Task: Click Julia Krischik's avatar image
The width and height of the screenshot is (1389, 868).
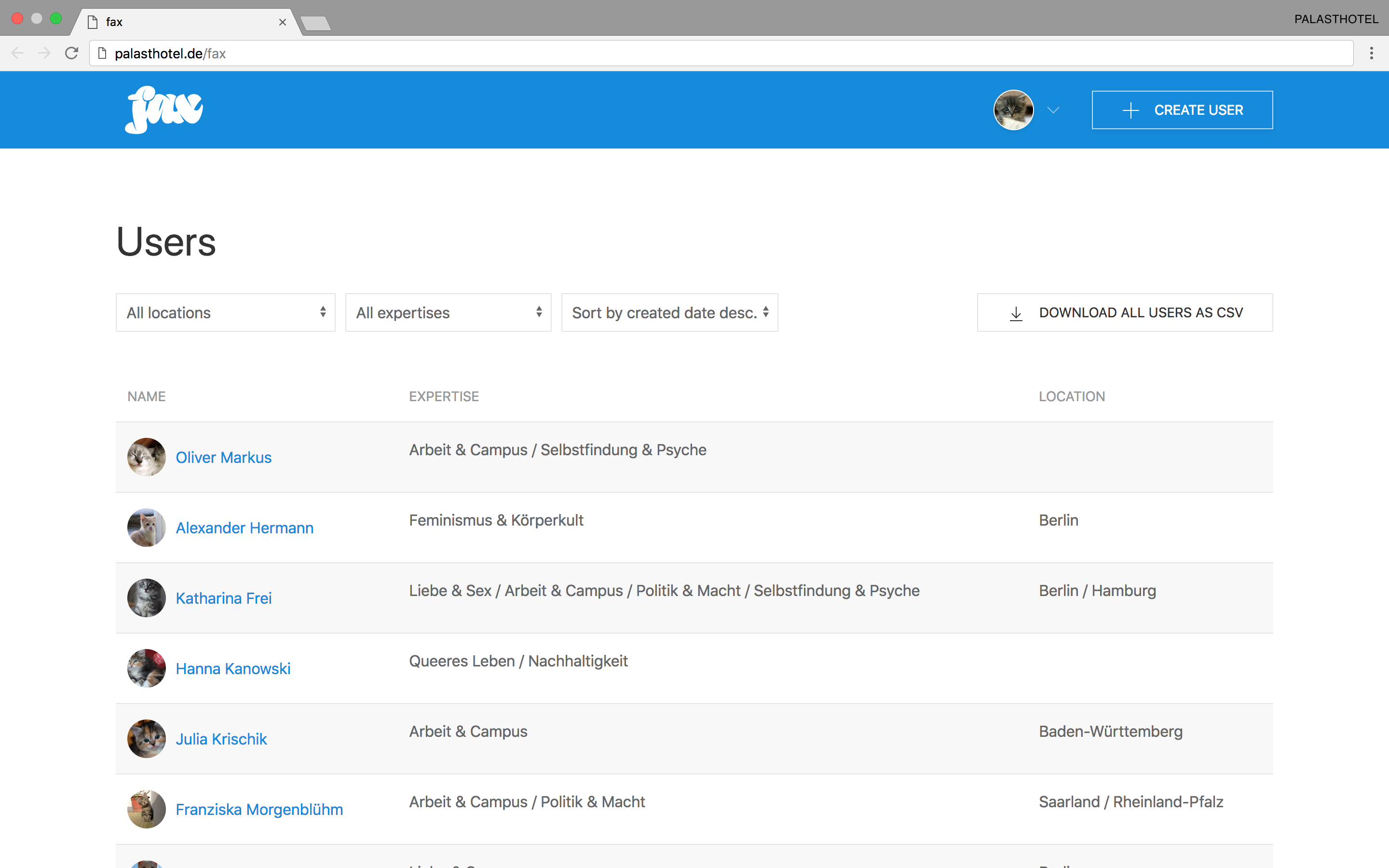Action: [146, 739]
